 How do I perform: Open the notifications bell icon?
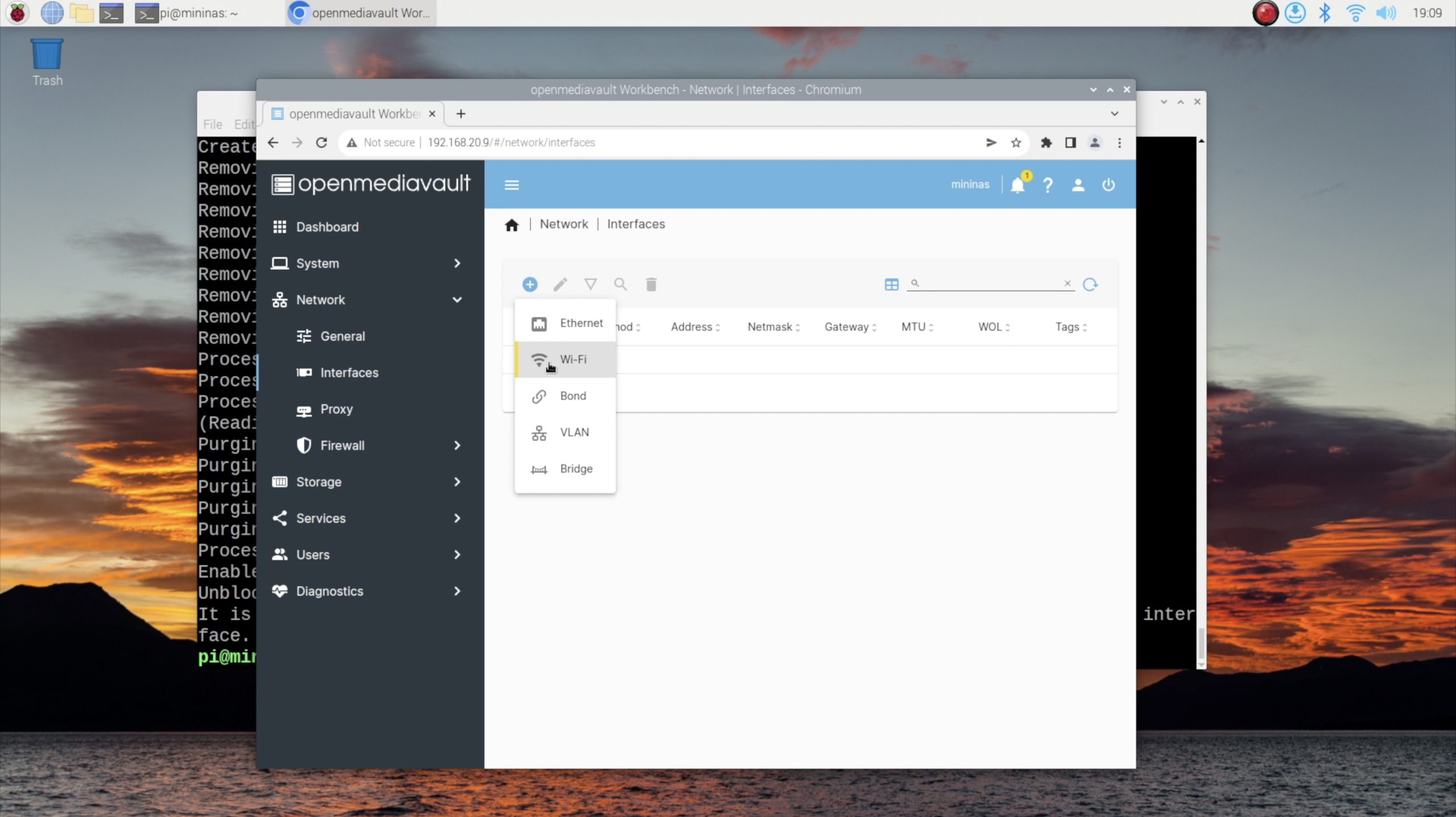[x=1017, y=185]
